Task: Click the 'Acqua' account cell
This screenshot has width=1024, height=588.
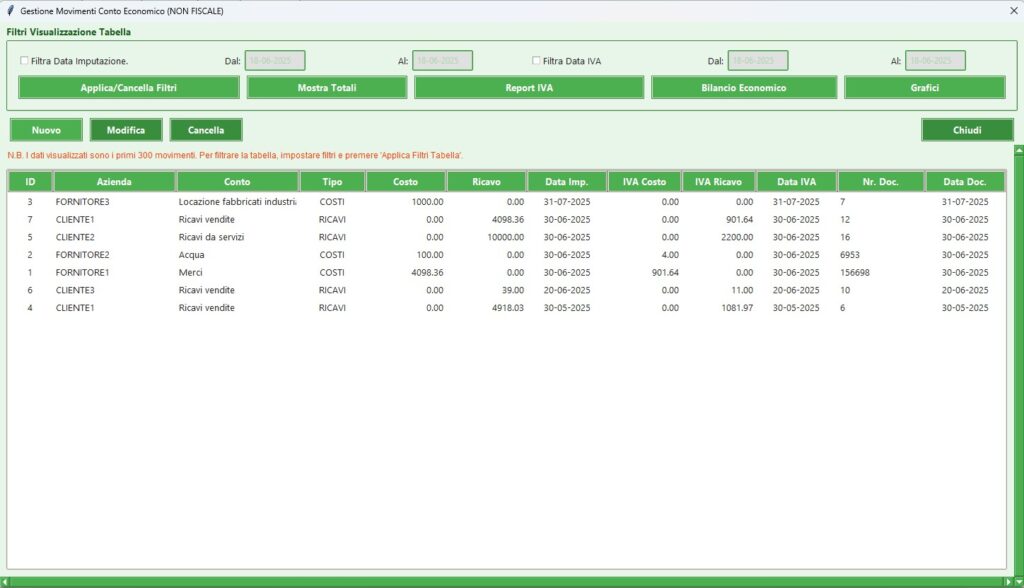Action: [191, 255]
